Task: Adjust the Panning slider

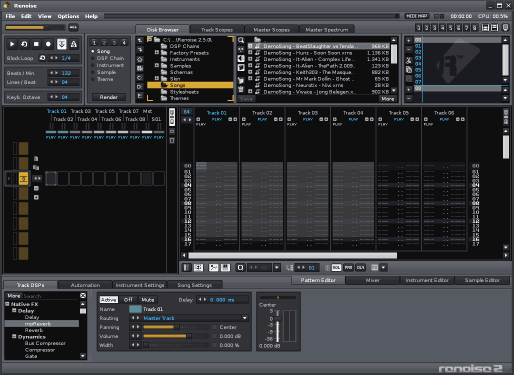Action: click(177, 327)
